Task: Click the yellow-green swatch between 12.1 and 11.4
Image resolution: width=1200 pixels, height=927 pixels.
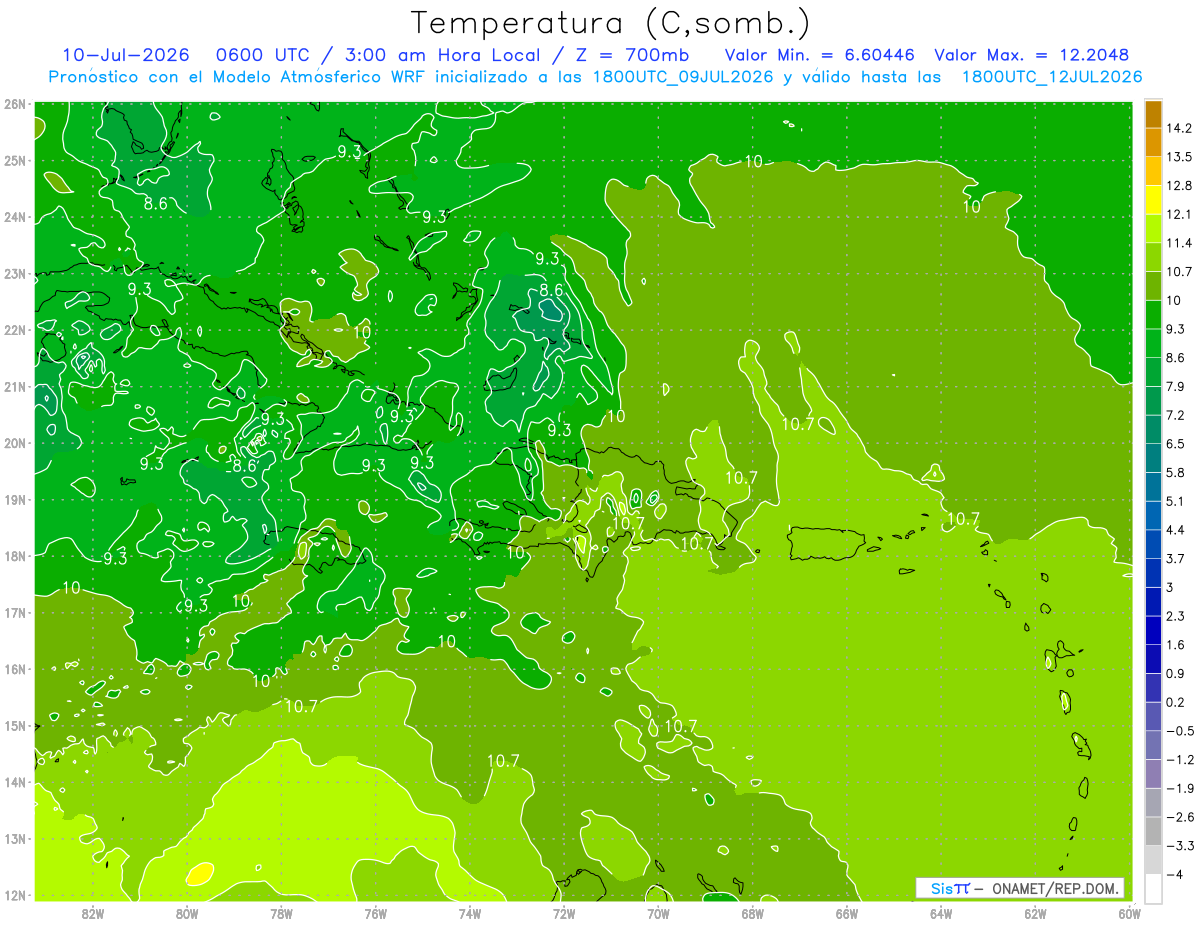Action: click(x=1153, y=228)
